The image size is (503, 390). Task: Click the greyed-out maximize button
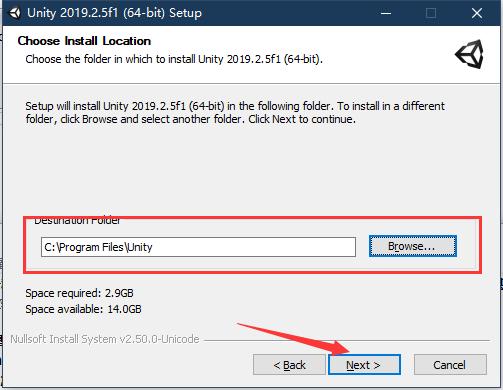pyautogui.click(x=431, y=13)
